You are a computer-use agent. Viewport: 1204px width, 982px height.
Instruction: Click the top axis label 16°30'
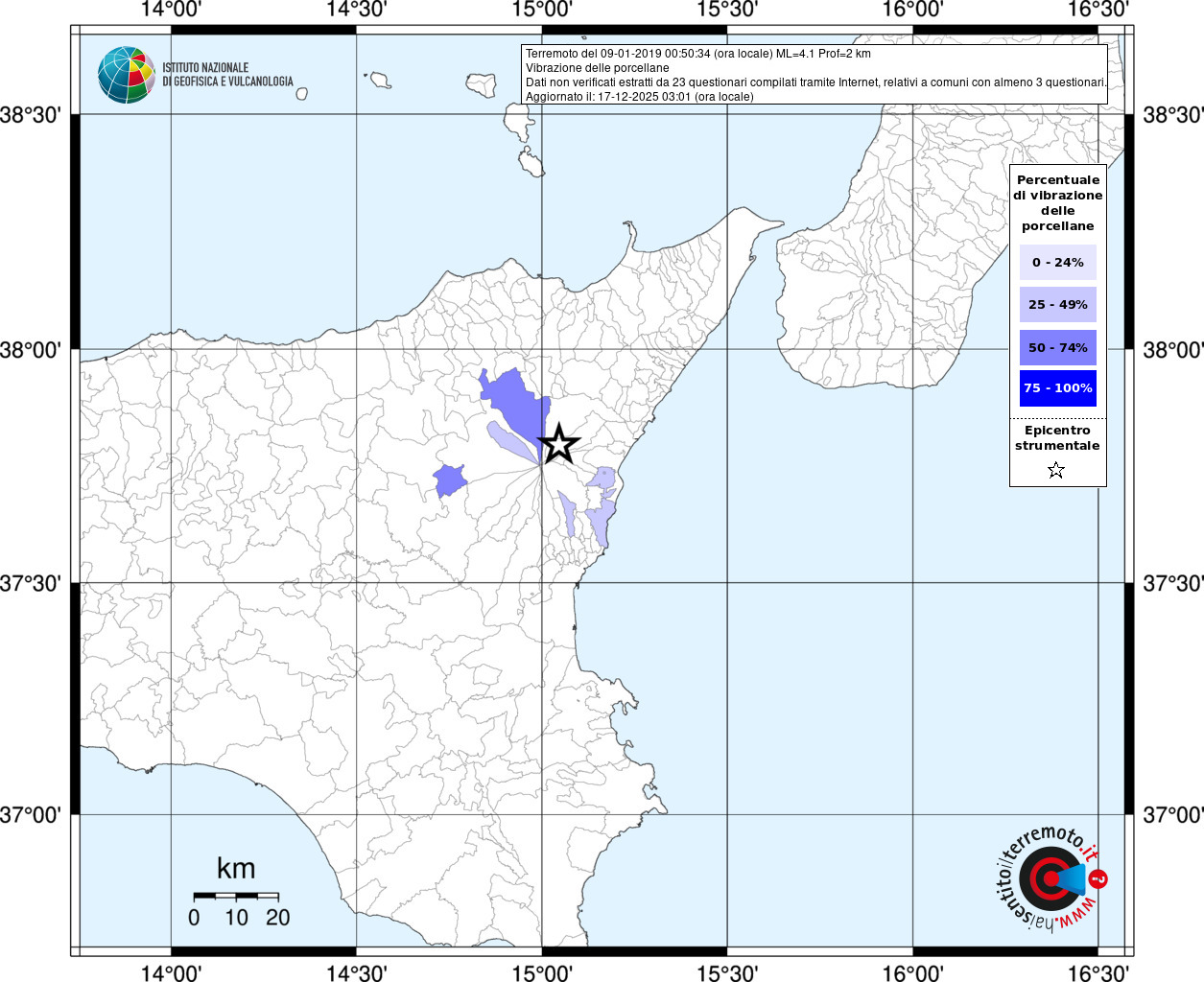(x=1098, y=10)
